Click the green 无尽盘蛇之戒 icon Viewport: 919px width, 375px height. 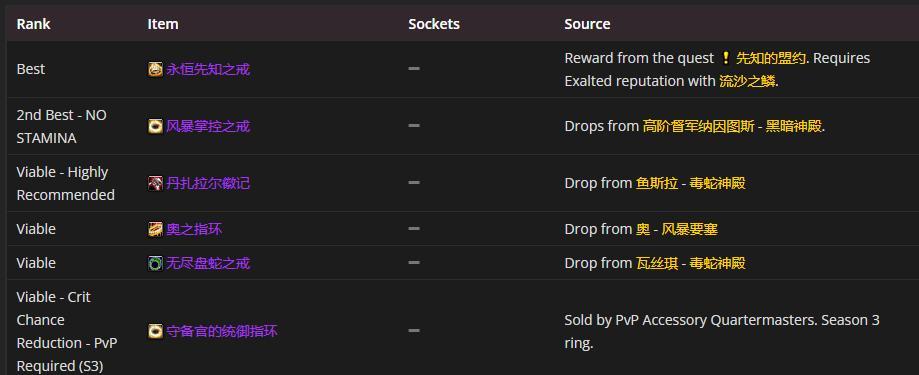click(x=155, y=263)
